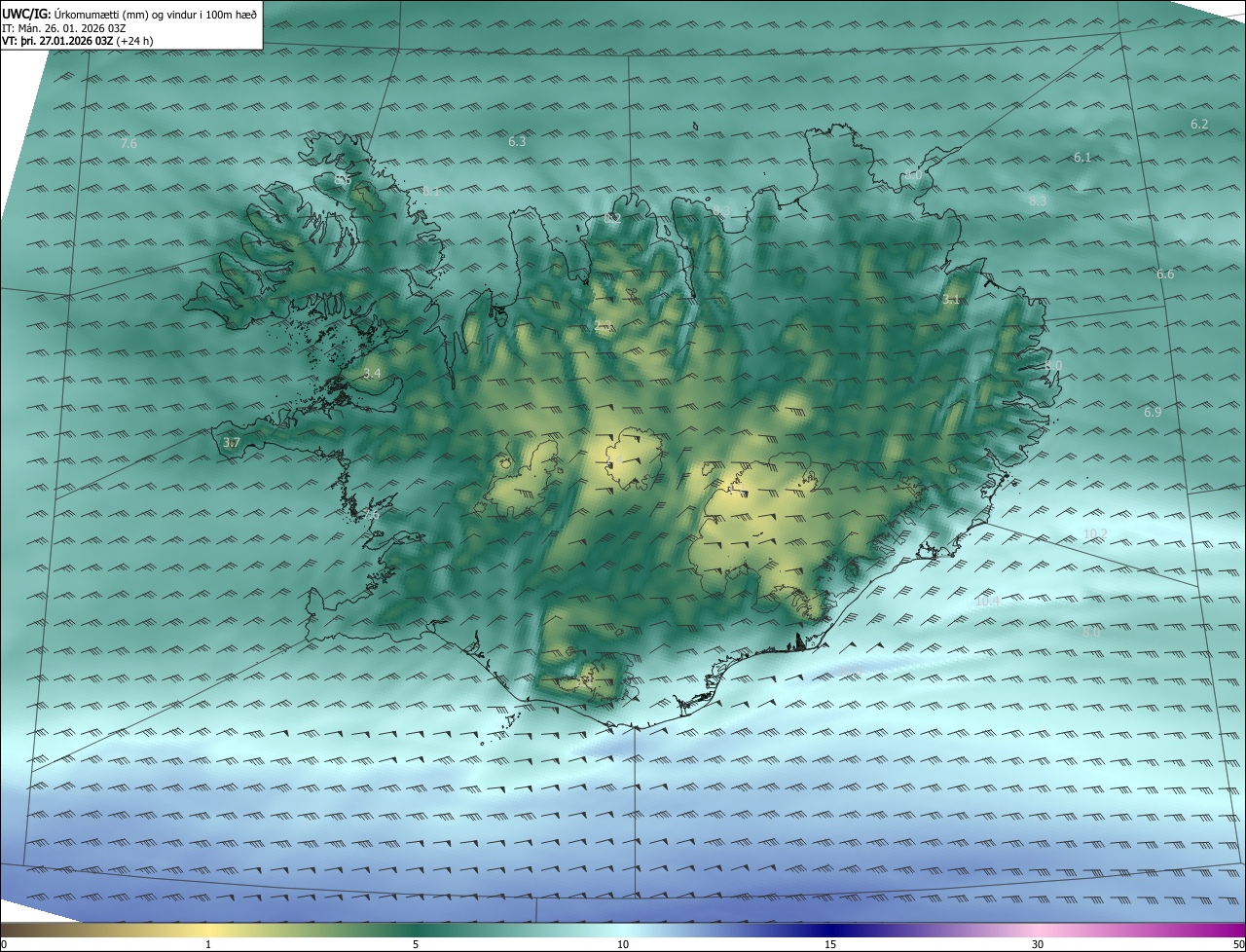The width and height of the screenshot is (1246, 952).
Task: Click the colorbar tick label 10
Action: [623, 945]
